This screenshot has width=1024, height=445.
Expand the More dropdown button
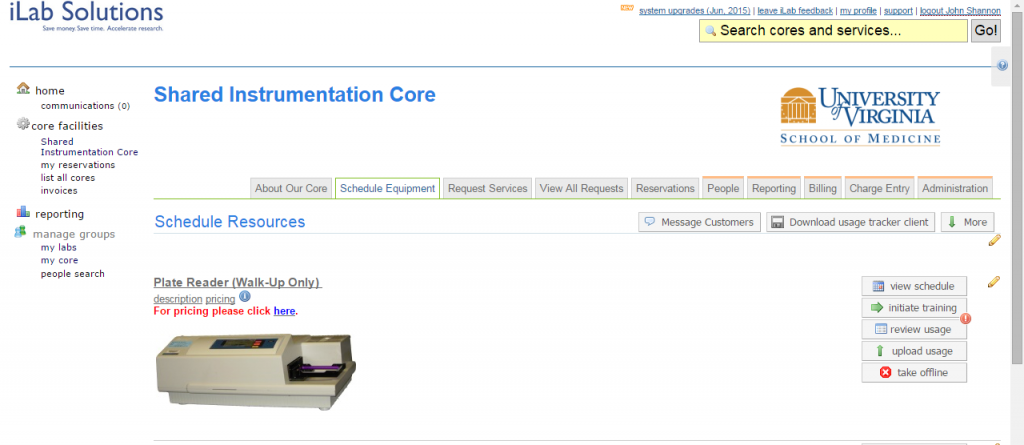tap(968, 222)
